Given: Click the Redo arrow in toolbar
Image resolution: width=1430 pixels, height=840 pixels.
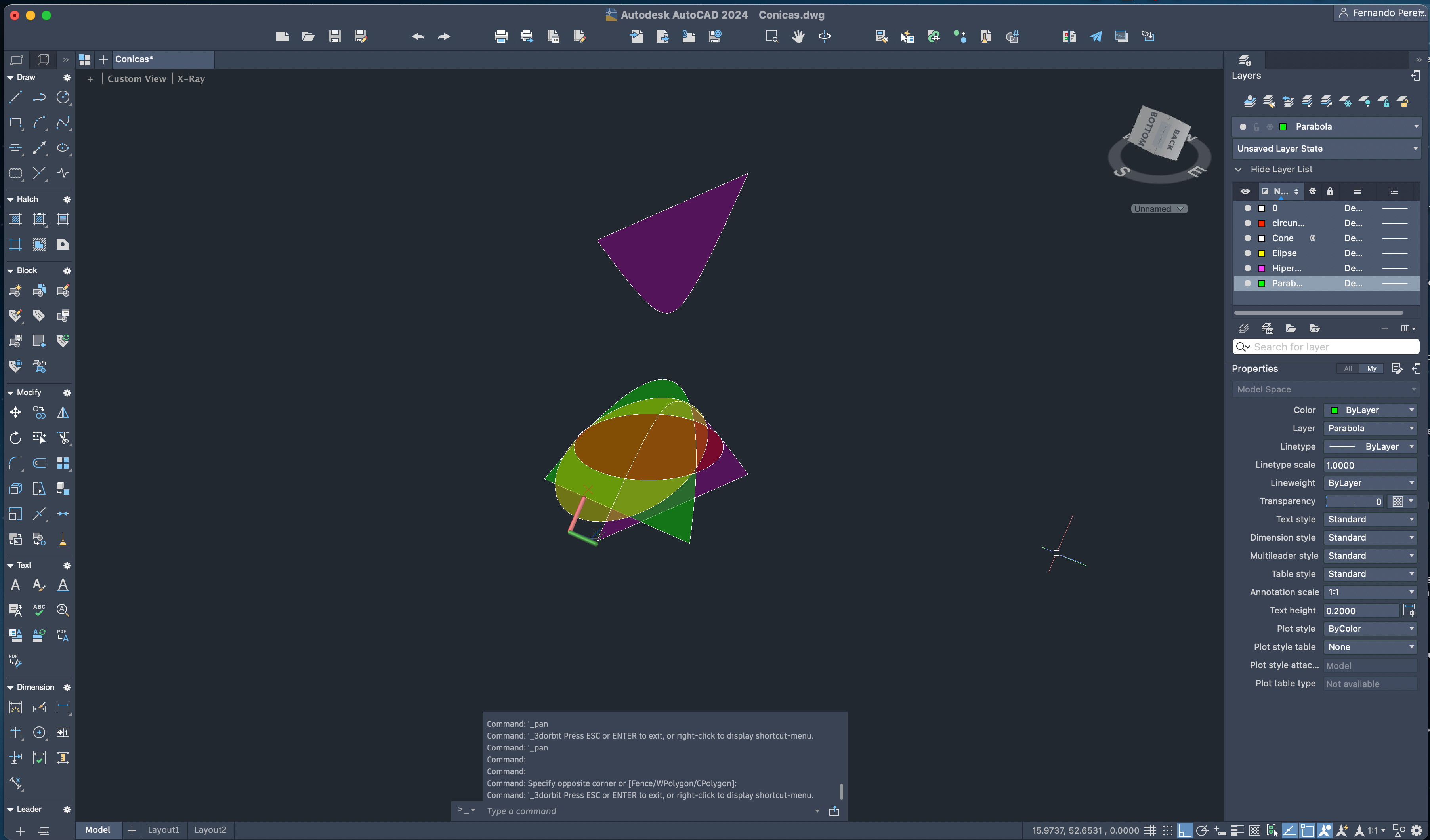Looking at the screenshot, I should [x=444, y=36].
